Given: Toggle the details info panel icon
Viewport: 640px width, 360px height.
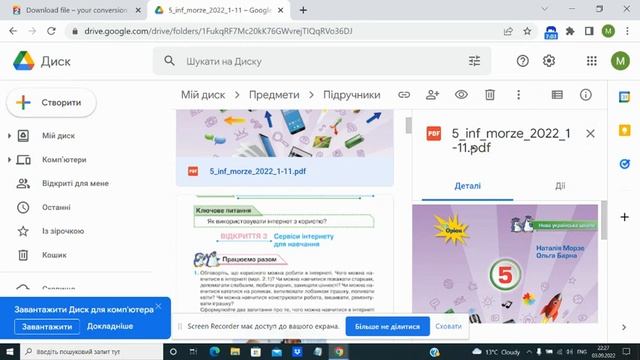Looking at the screenshot, I should (x=586, y=95).
